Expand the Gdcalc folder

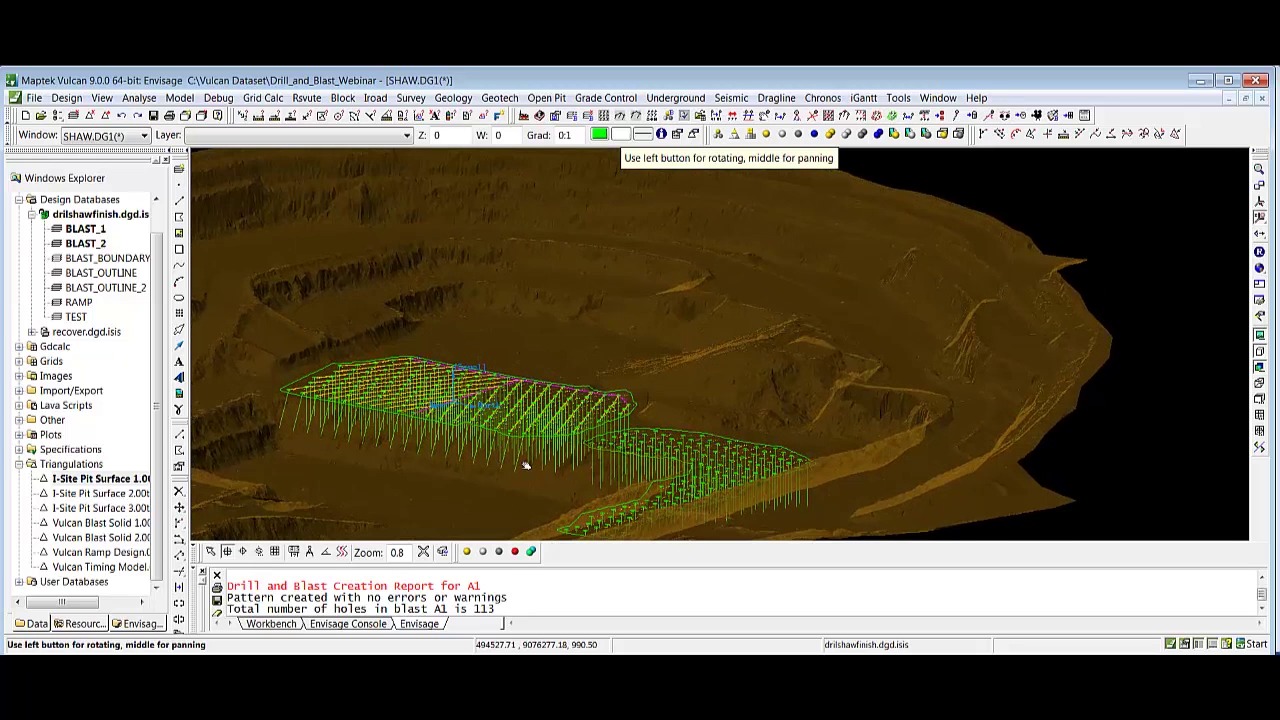pos(19,347)
